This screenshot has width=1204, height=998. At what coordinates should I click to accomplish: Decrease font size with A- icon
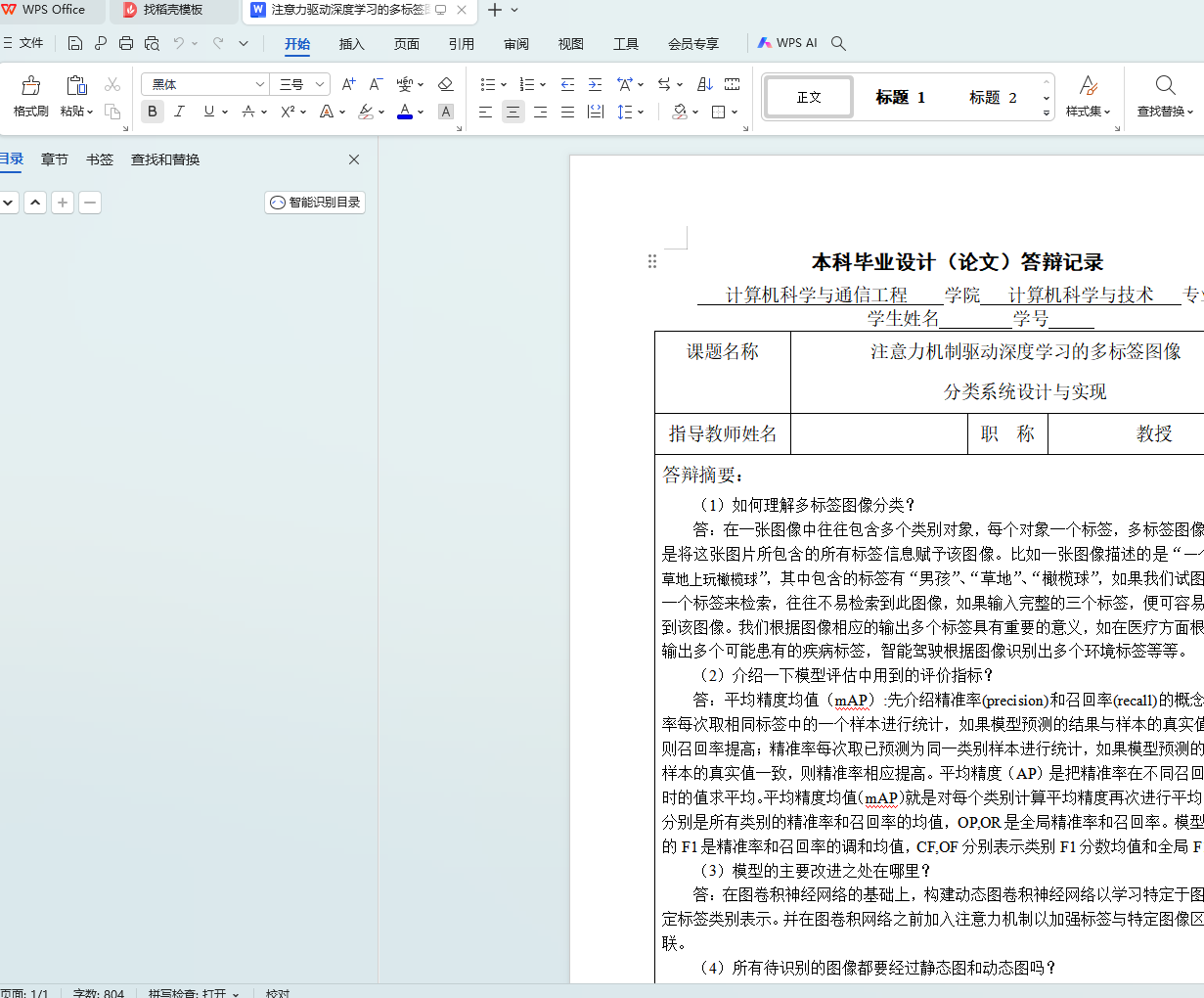[x=376, y=84]
